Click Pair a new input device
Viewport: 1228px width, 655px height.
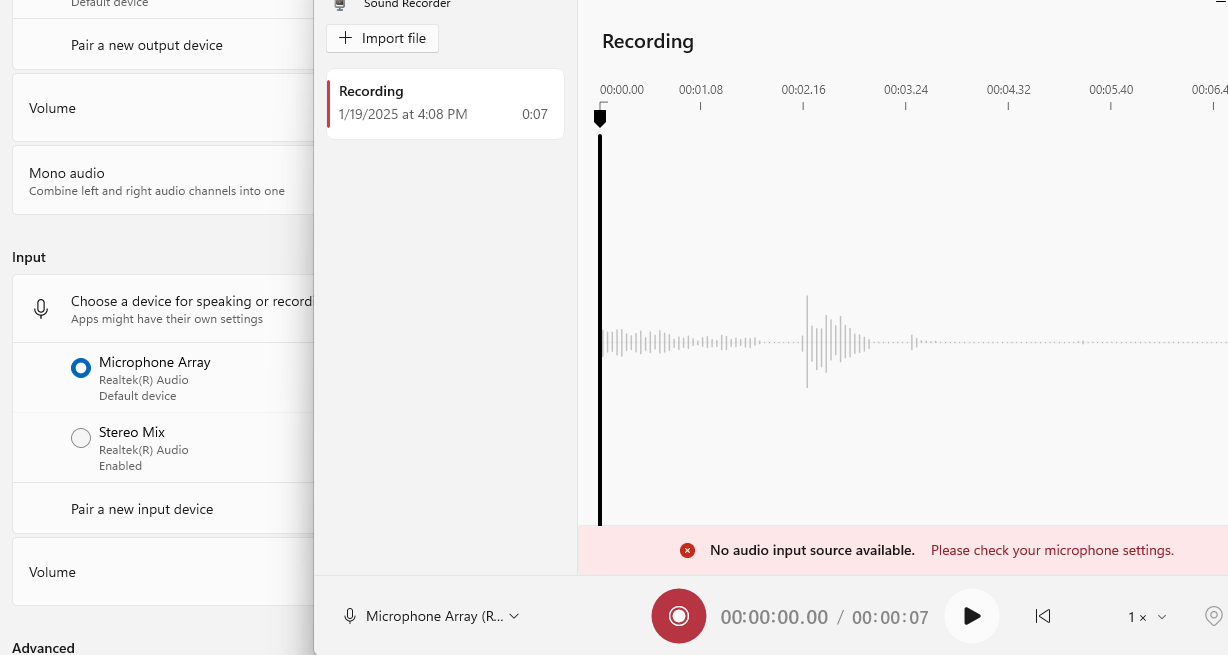pos(142,509)
